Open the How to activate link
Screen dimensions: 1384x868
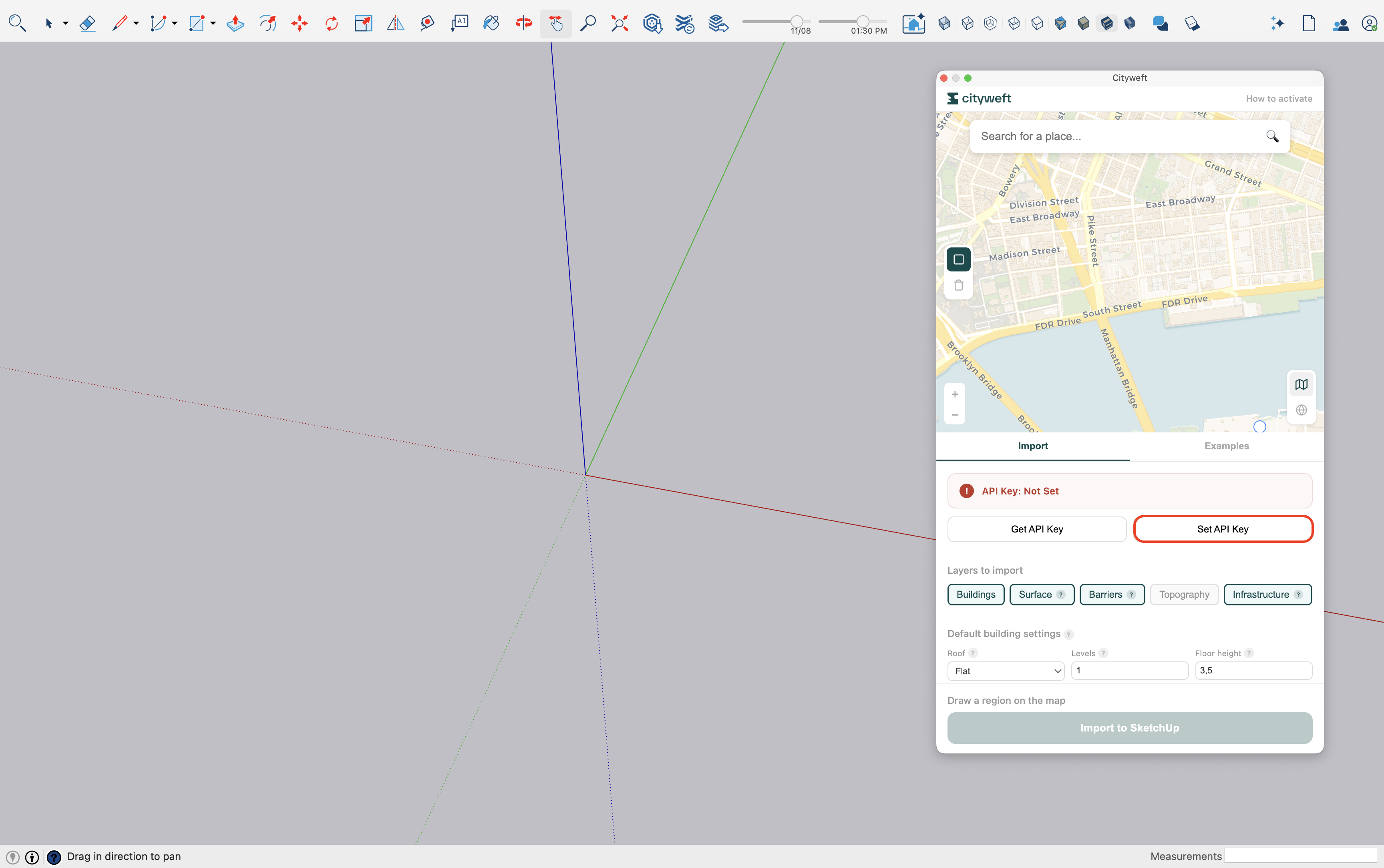1278,99
